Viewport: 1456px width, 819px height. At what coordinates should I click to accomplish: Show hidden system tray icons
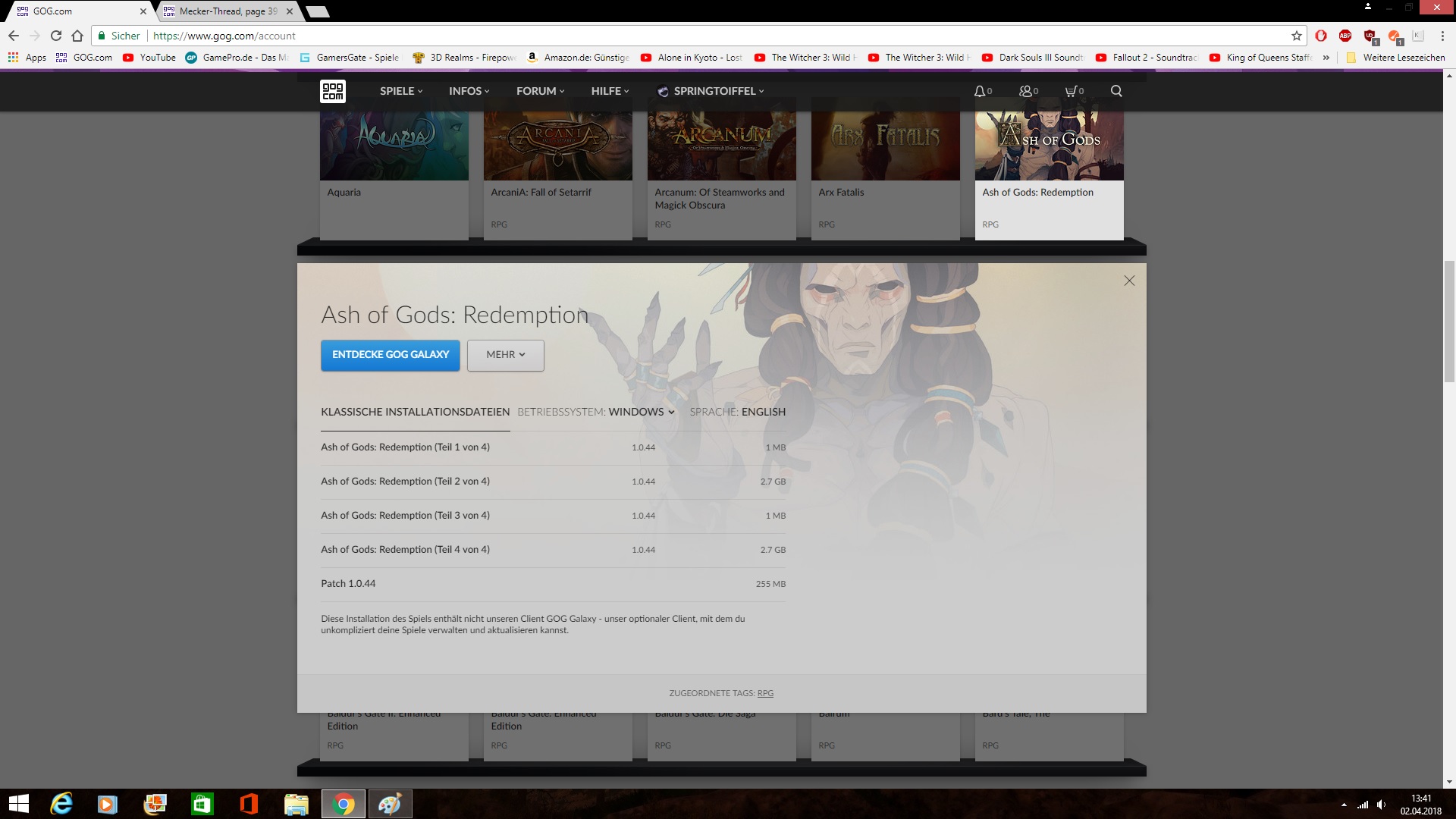pos(1344,805)
